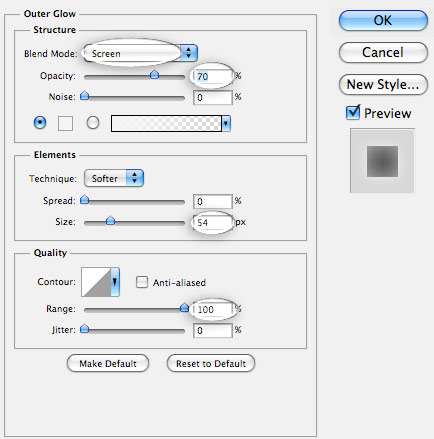Click Make Default button

pyautogui.click(x=108, y=363)
